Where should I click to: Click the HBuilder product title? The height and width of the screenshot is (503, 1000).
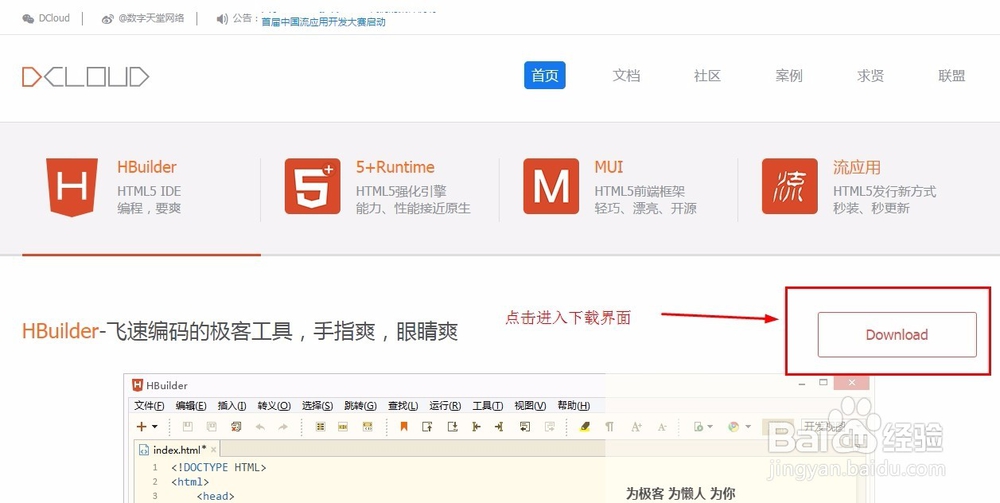[147, 167]
